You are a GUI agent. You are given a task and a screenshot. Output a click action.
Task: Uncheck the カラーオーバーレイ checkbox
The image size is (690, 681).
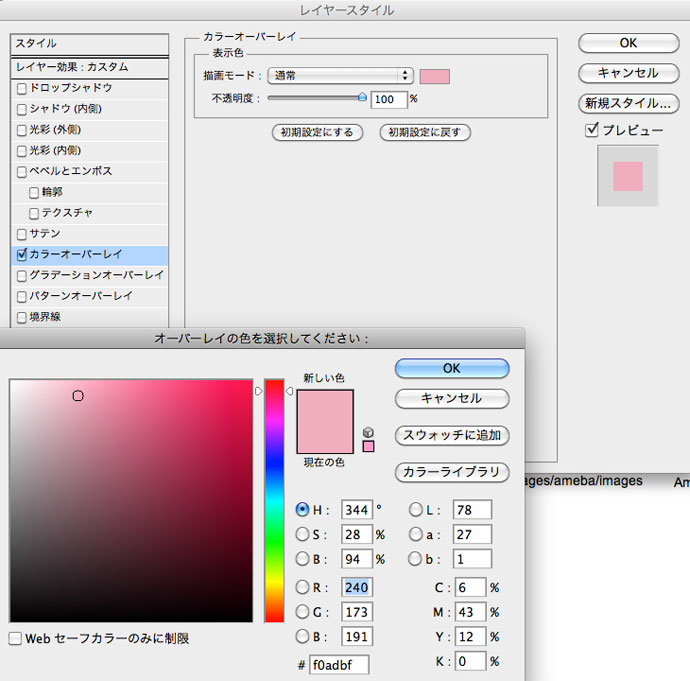[x=22, y=254]
